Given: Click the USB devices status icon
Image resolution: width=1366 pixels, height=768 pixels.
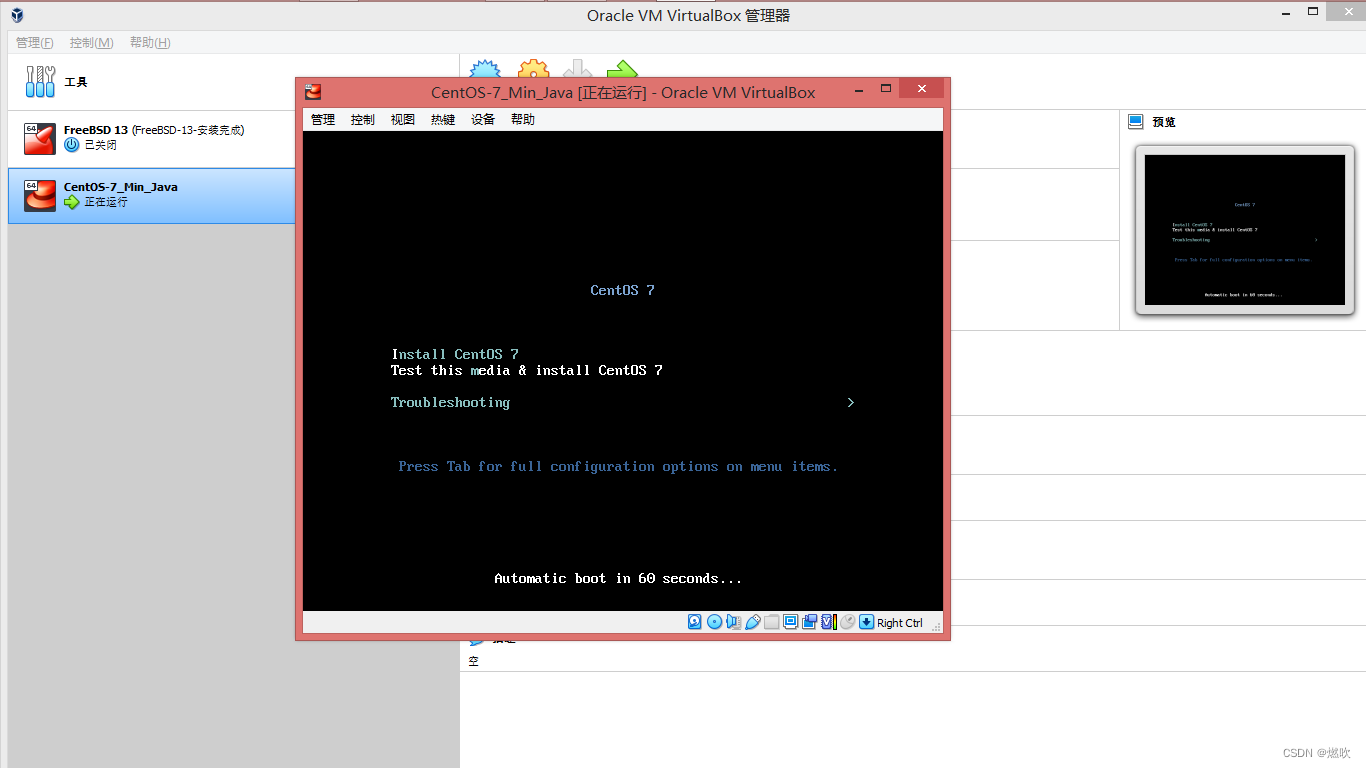Looking at the screenshot, I should (753, 622).
